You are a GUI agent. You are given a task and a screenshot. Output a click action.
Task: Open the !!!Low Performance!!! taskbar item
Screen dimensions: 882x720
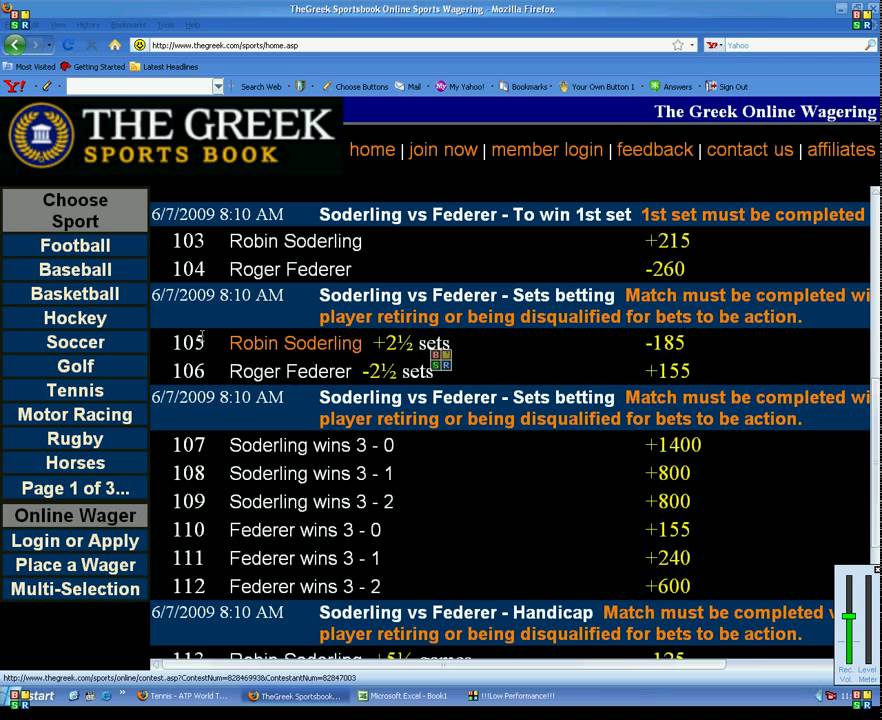[512, 696]
